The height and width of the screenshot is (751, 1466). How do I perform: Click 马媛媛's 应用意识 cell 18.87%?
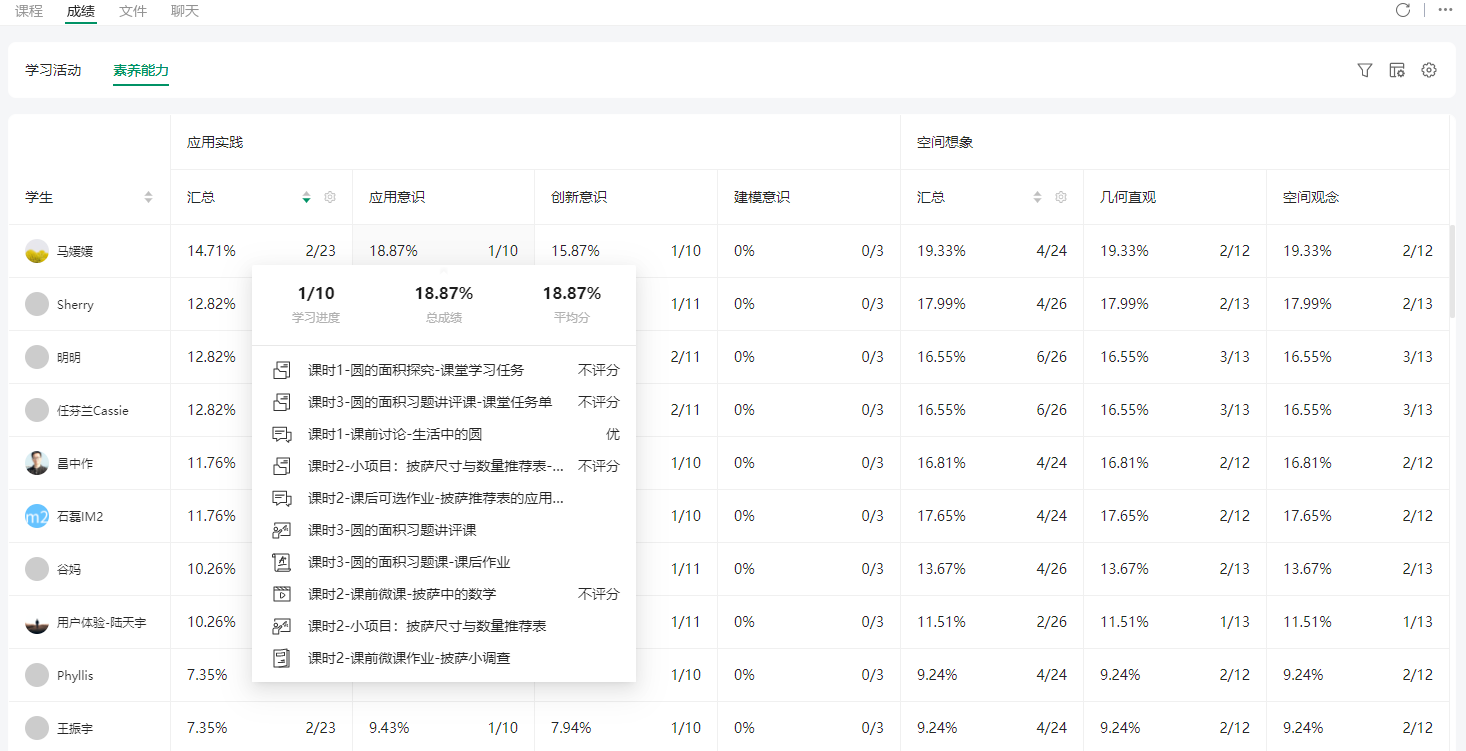[x=393, y=251]
